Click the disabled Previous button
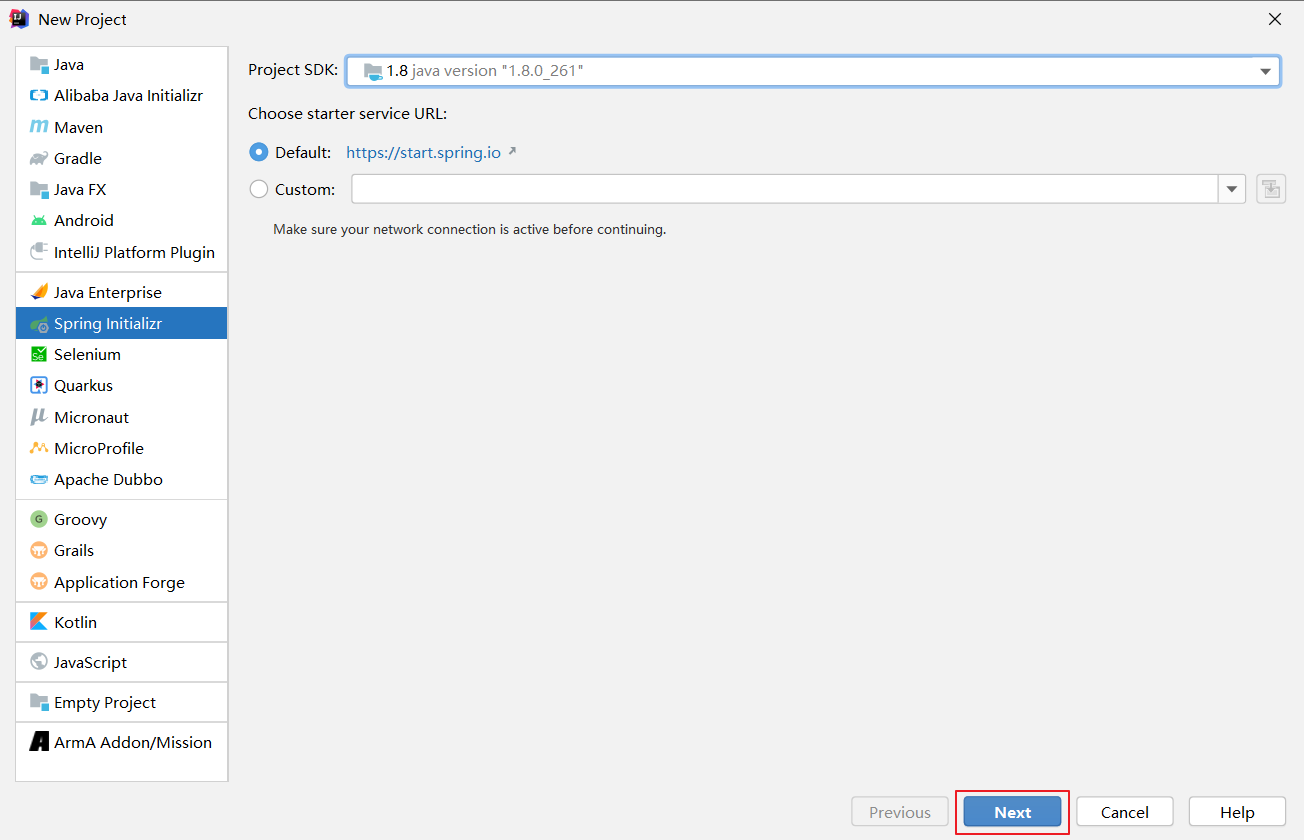 [900, 813]
